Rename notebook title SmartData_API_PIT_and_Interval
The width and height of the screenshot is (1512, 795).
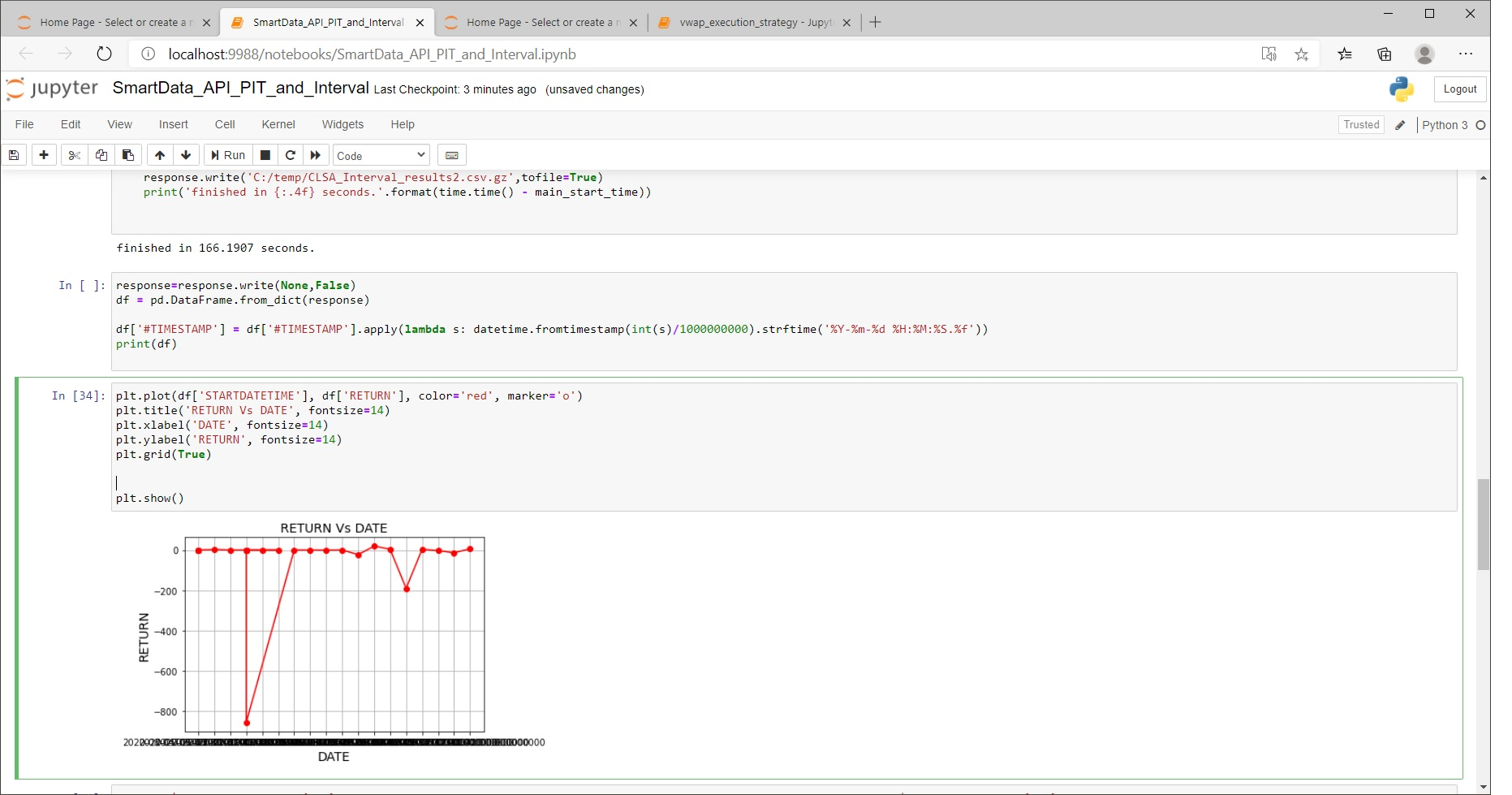pos(240,88)
